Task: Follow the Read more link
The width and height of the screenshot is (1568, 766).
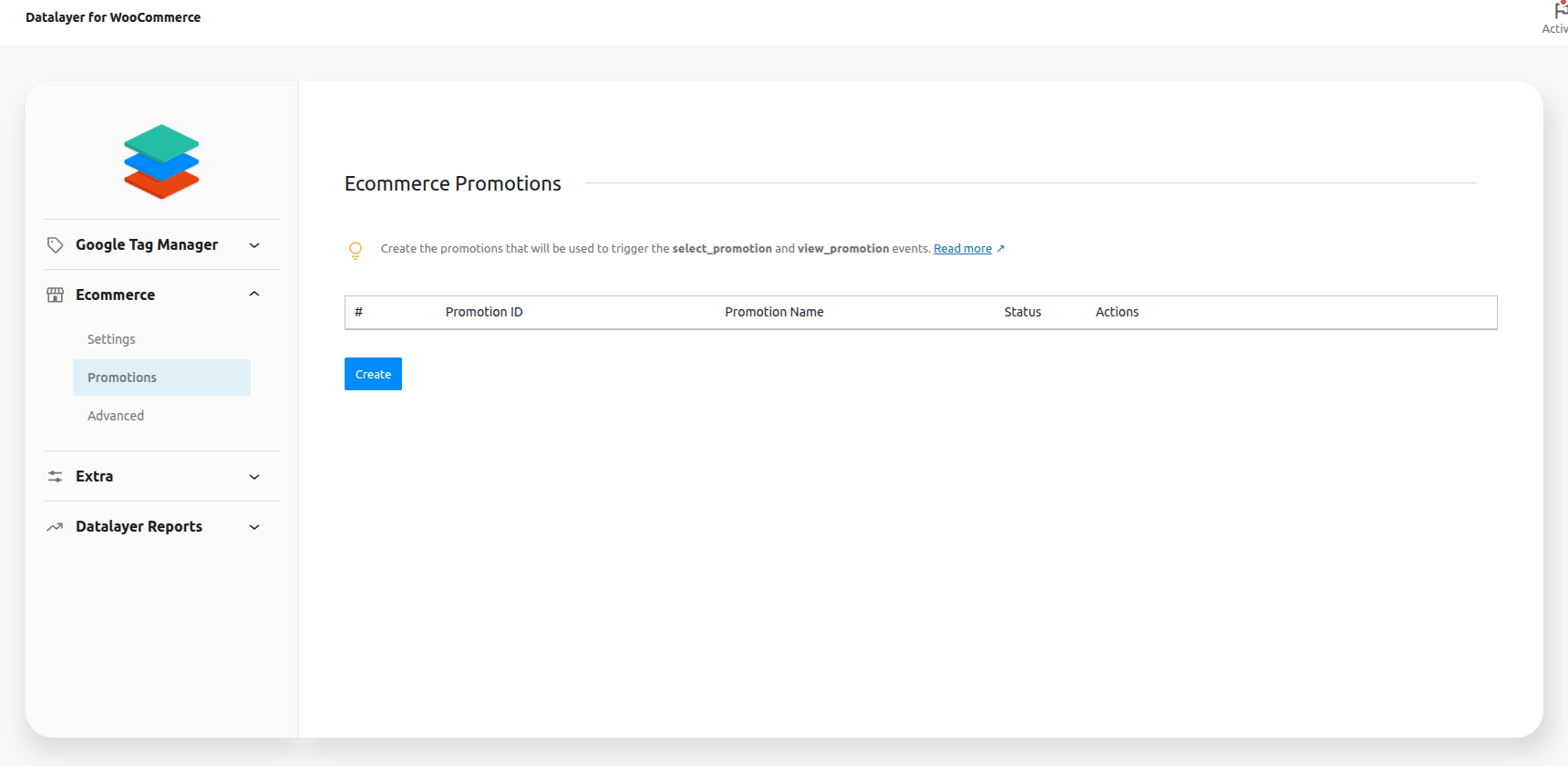Action: pos(962,249)
